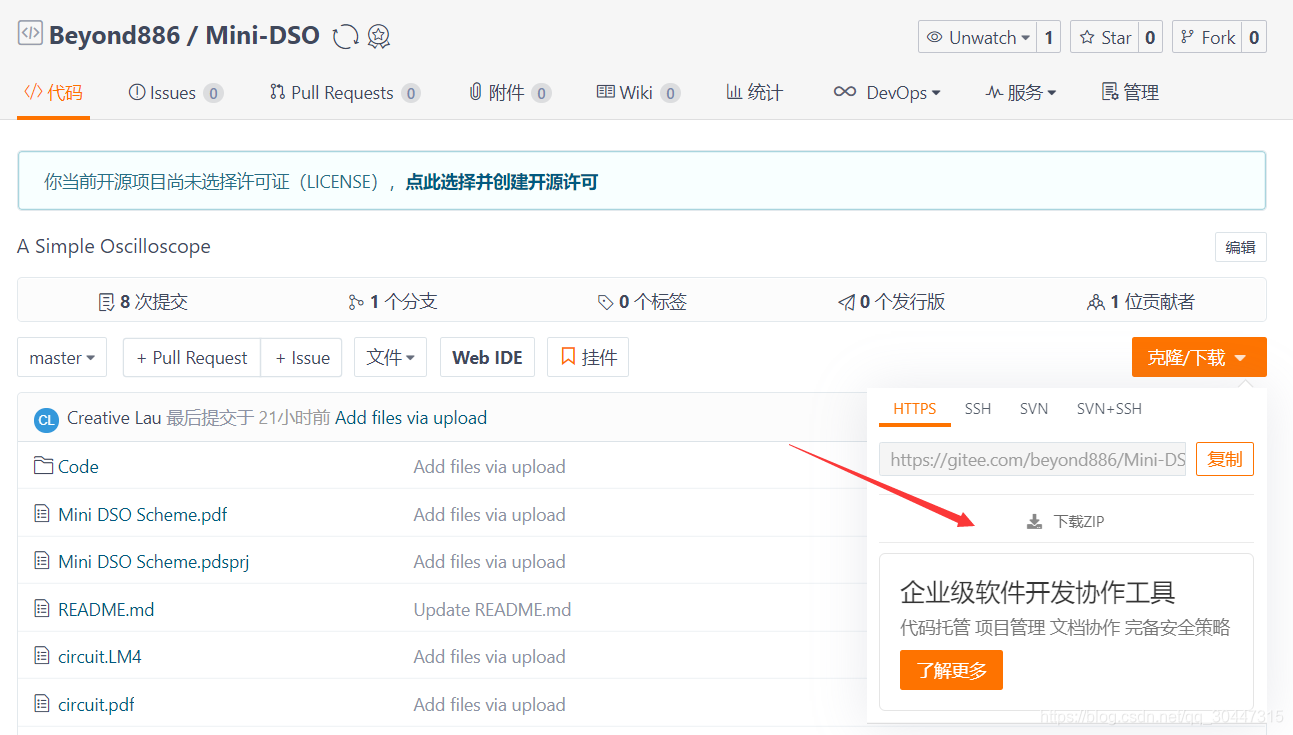
Task: Click the 挂件 widget button
Action: point(588,358)
